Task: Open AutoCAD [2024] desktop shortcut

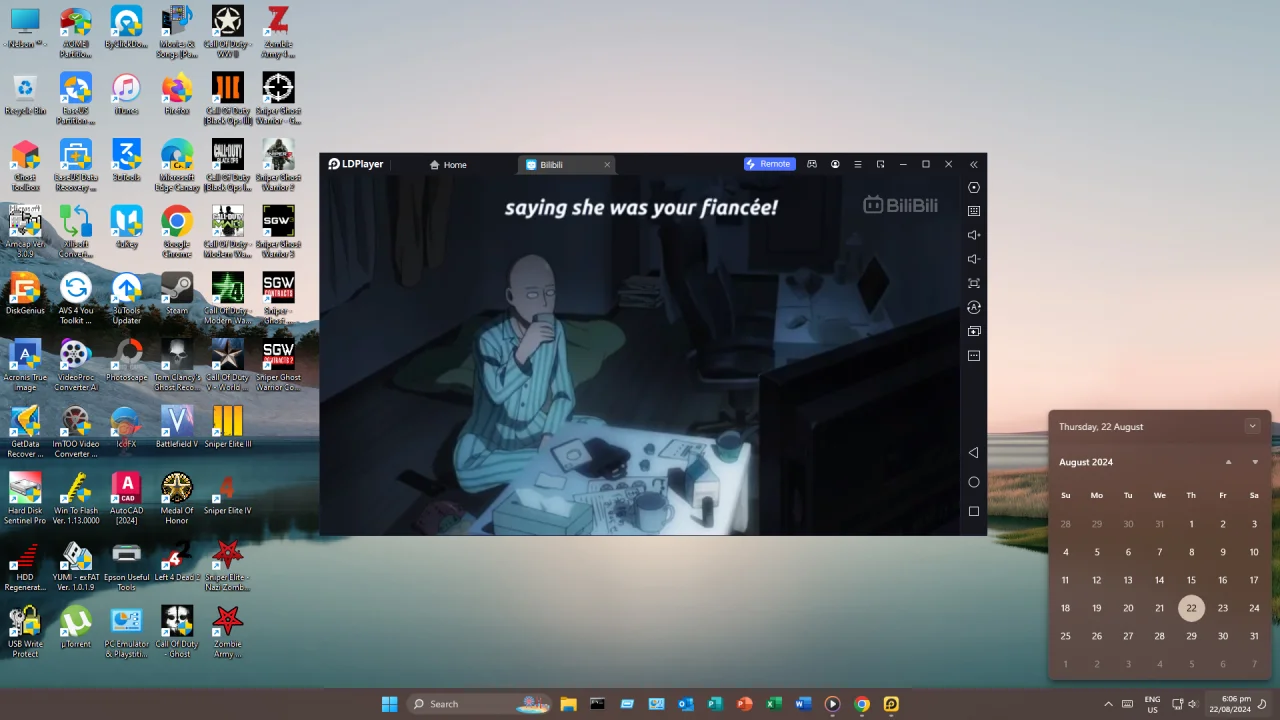Action: 126,500
